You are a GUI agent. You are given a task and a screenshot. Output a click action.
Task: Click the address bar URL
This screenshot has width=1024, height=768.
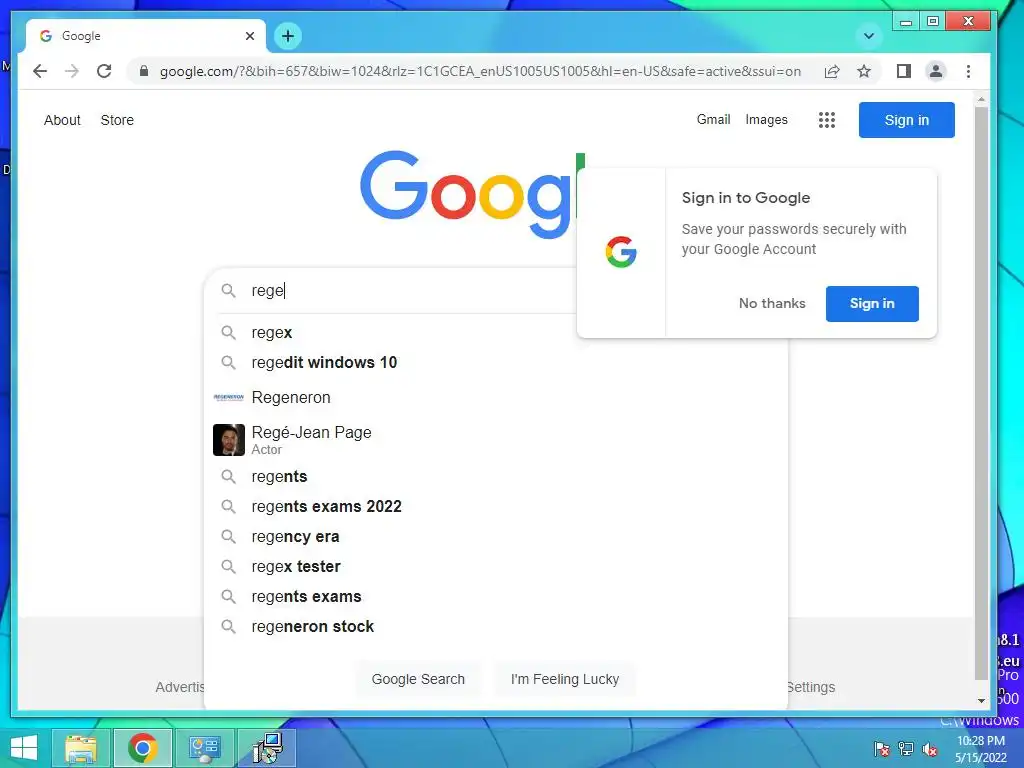(x=480, y=71)
